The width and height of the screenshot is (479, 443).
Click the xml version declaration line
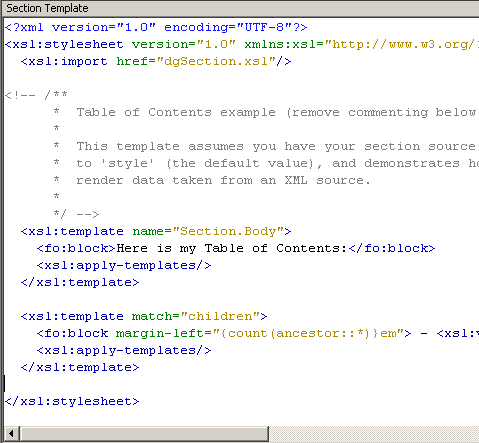pos(156,27)
